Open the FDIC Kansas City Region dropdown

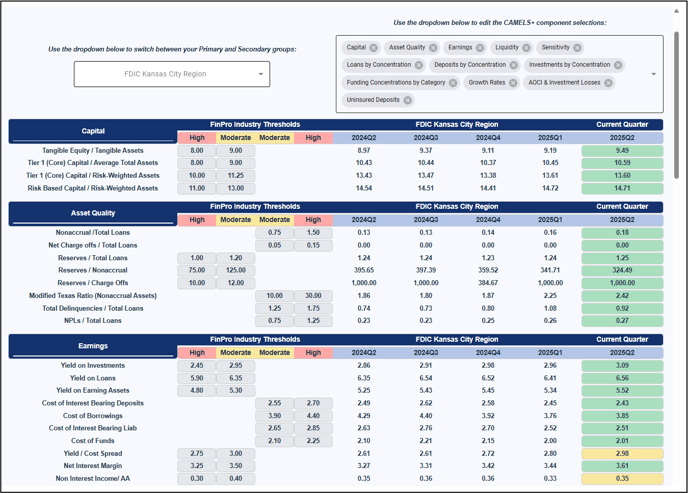point(171,74)
